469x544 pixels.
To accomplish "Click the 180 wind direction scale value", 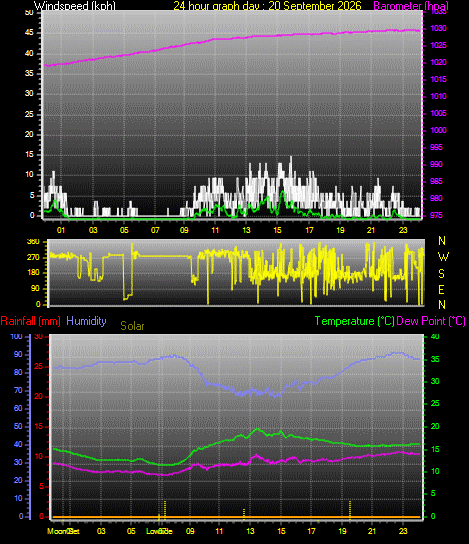I will [33, 273].
